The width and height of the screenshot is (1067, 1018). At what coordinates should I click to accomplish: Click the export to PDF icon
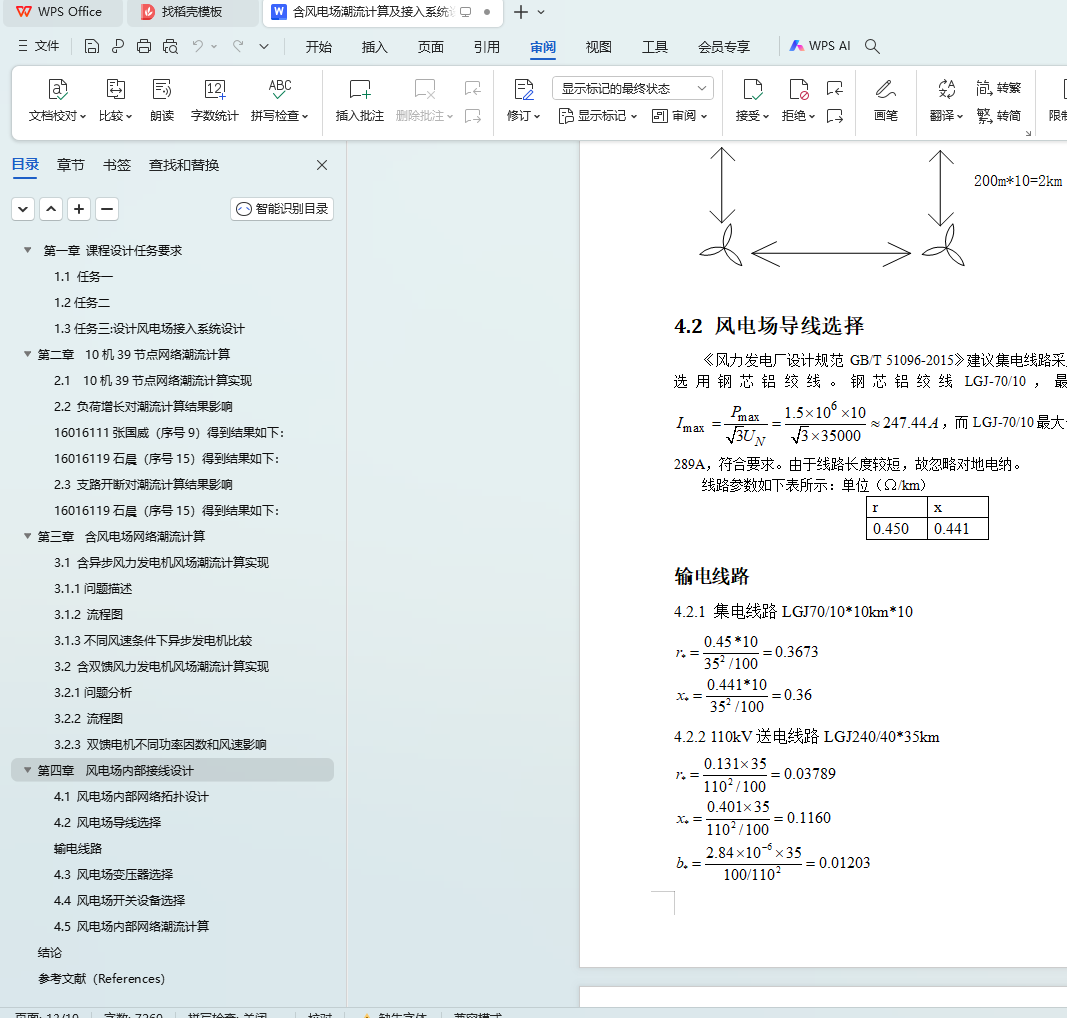click(118, 46)
